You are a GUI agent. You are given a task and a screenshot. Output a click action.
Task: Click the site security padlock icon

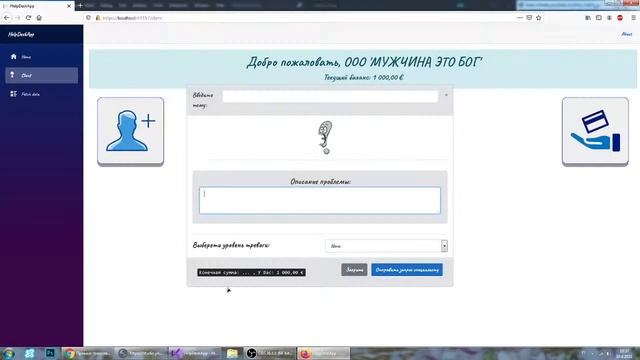(x=98, y=18)
